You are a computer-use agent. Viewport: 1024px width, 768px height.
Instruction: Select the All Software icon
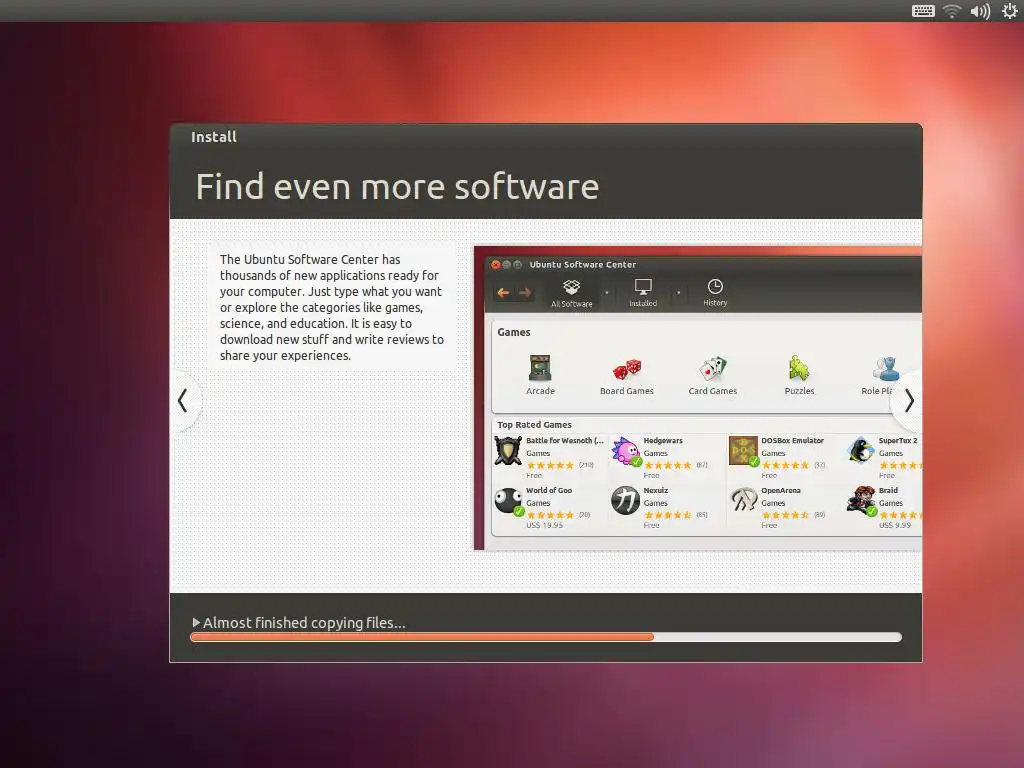(x=571, y=287)
